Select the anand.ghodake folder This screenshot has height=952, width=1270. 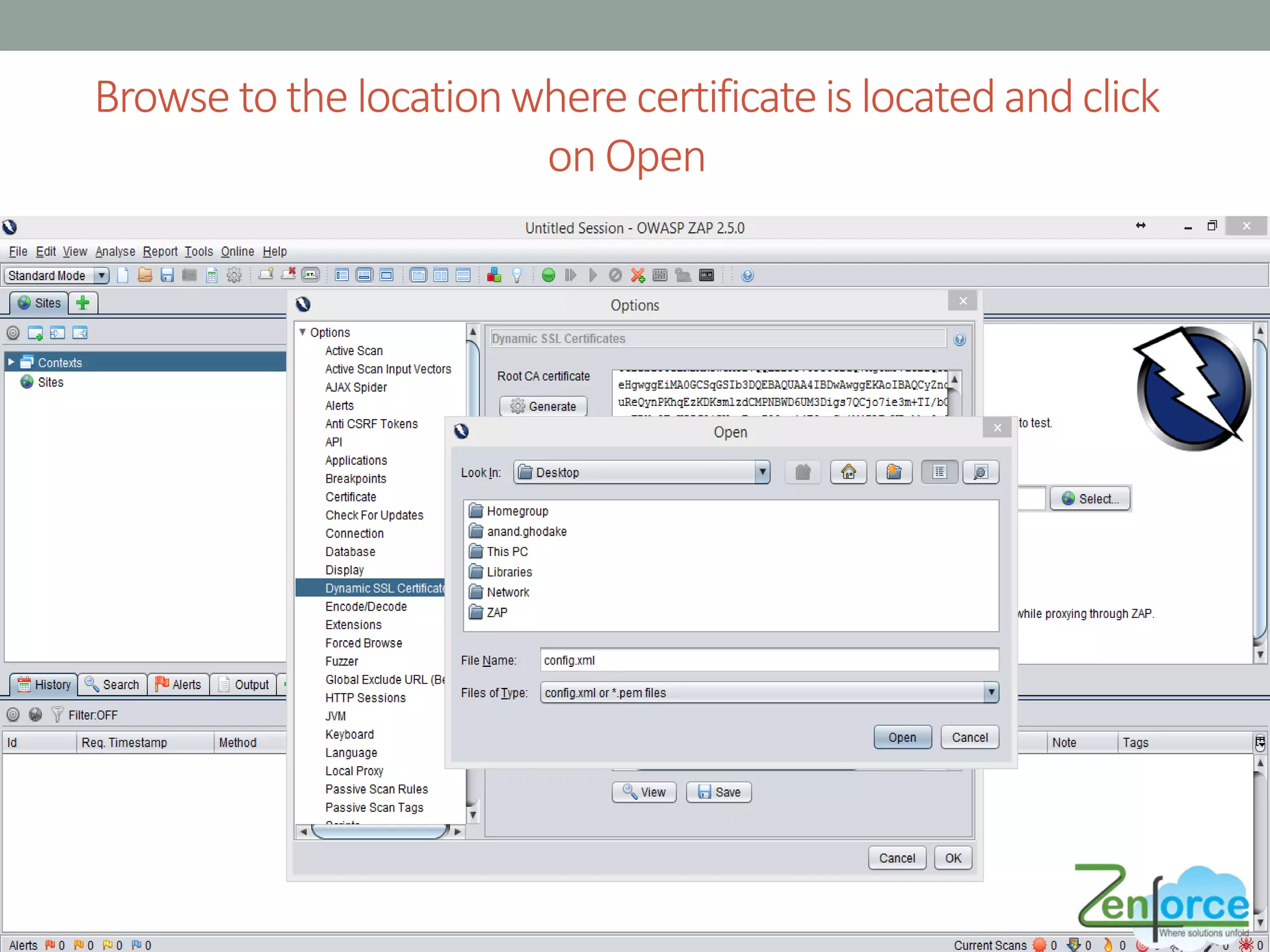click(x=518, y=531)
